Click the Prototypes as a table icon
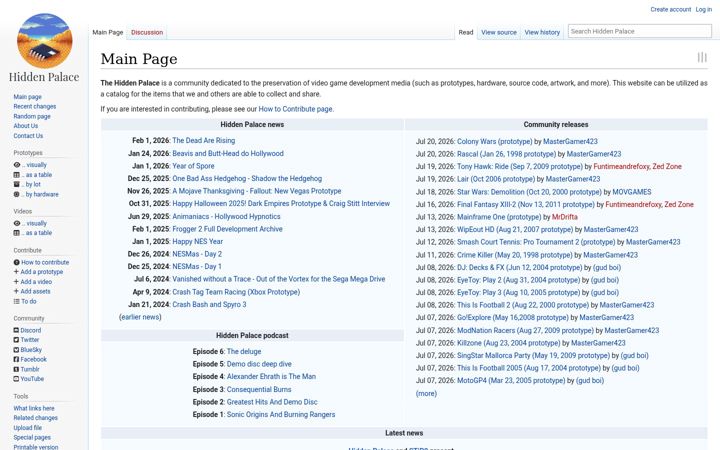720x450 pixels. [17, 175]
